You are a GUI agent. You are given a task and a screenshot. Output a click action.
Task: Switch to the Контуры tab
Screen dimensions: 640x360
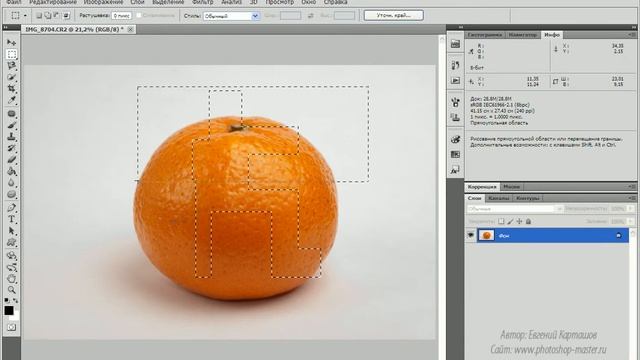pyautogui.click(x=528, y=198)
